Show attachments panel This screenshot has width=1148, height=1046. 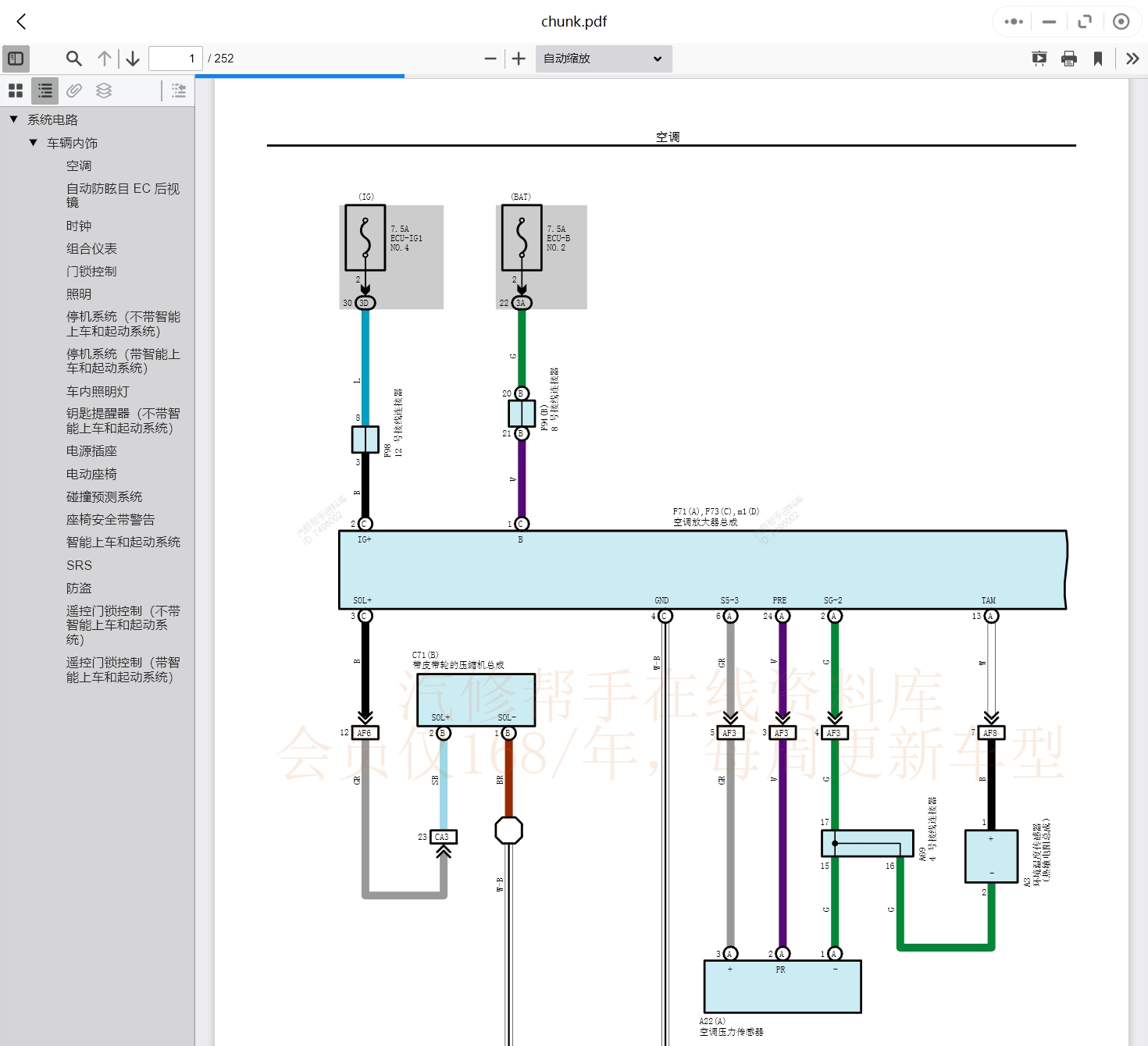(74, 91)
